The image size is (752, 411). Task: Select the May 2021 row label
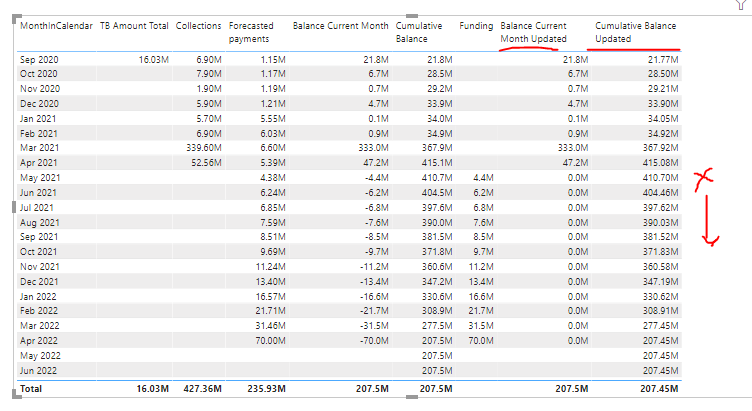coord(40,177)
